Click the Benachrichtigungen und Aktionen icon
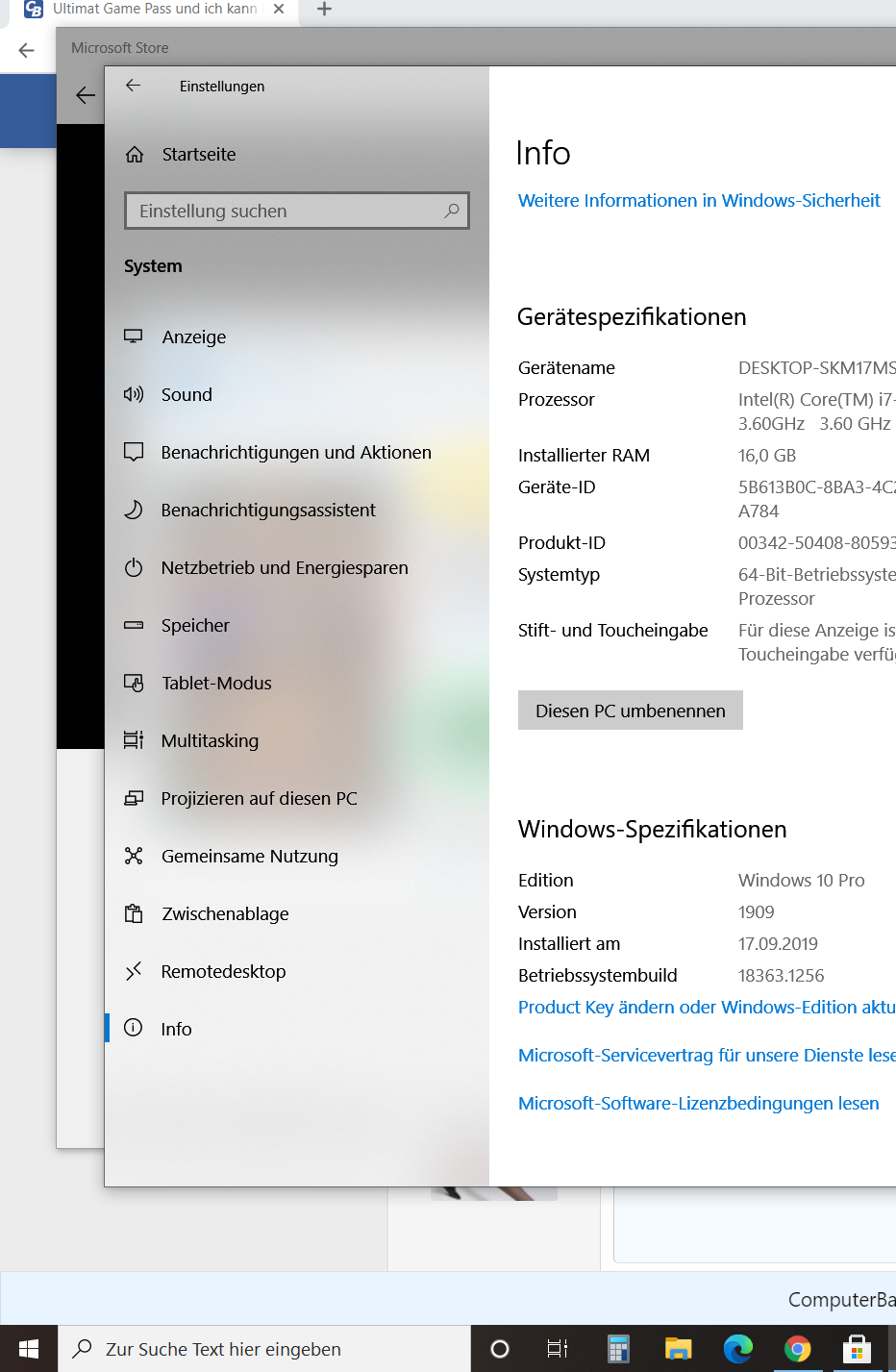The width and height of the screenshot is (896, 1372). click(x=134, y=452)
